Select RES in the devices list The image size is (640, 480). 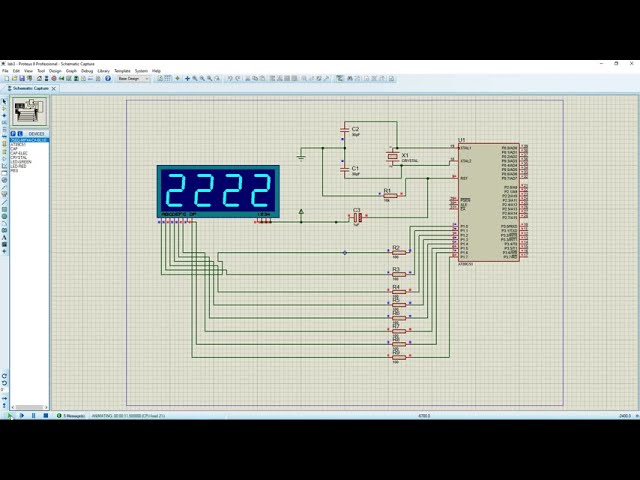tap(14, 171)
